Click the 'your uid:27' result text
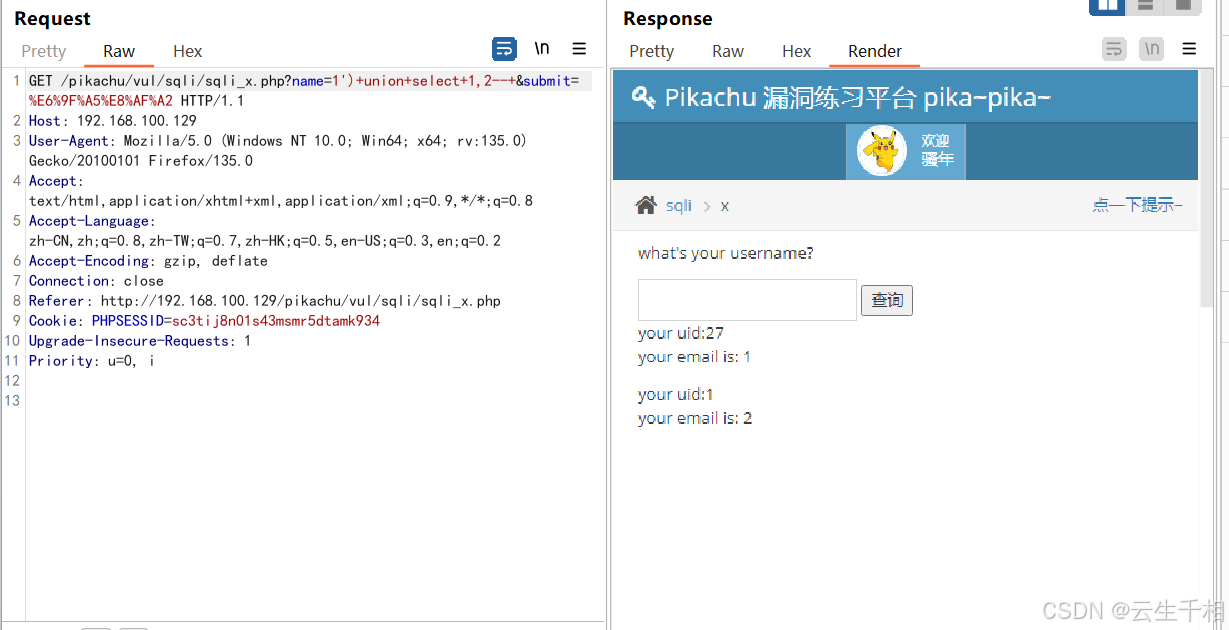The width and height of the screenshot is (1229, 630). tap(681, 333)
